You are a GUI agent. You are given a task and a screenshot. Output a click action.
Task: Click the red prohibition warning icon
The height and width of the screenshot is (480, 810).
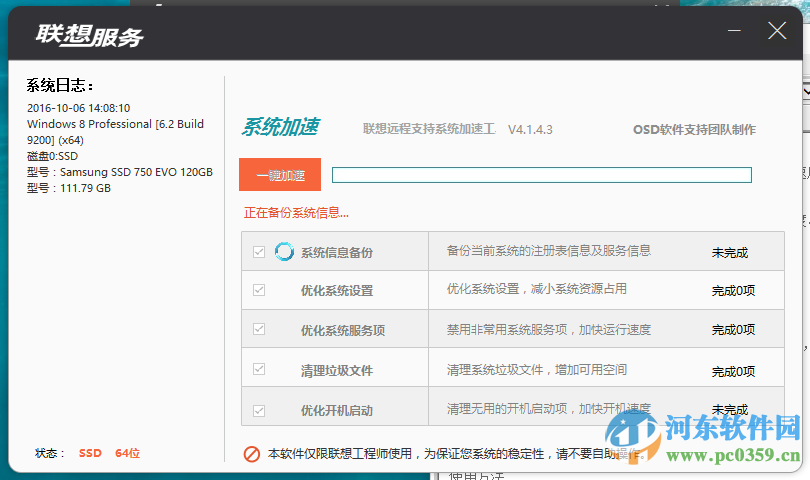pos(252,454)
